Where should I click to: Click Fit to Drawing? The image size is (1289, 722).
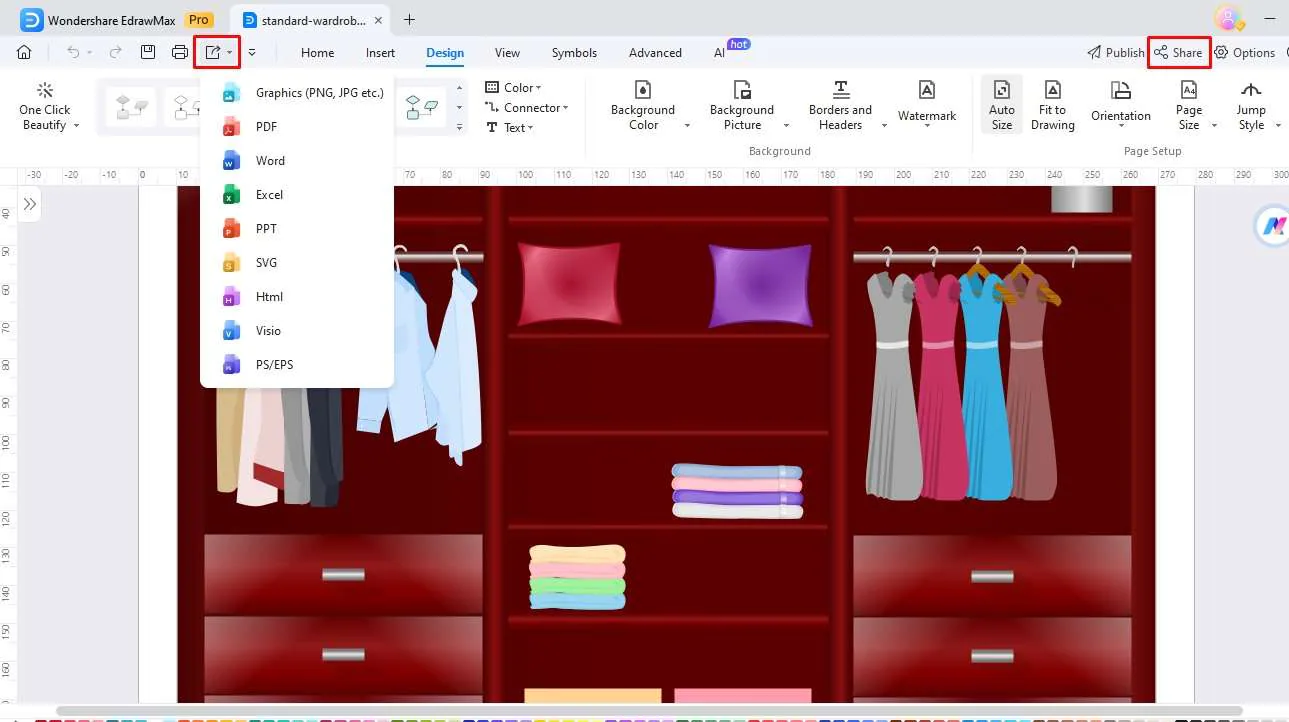tap(1052, 105)
